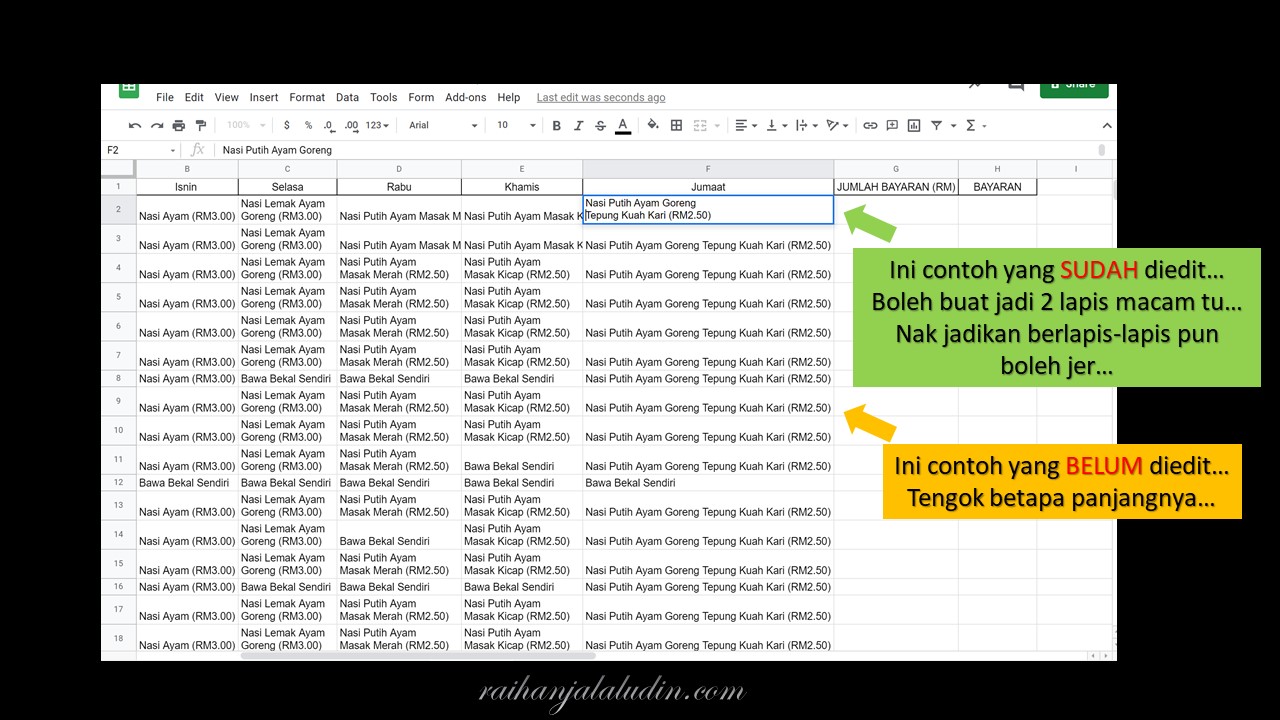Print the spreadsheet
1280x720 pixels.
click(x=179, y=126)
